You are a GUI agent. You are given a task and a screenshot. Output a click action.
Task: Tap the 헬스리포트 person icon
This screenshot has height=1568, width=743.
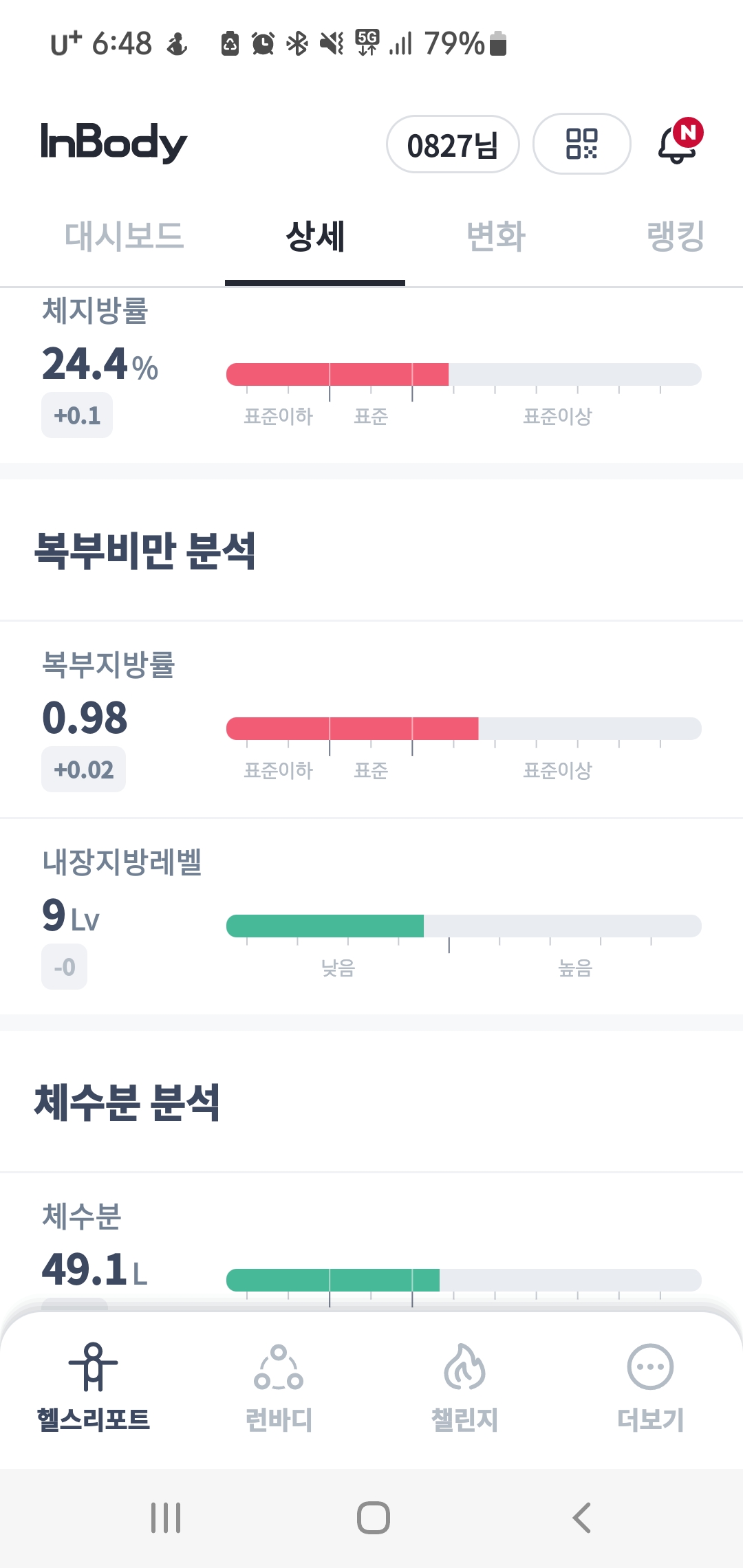click(x=93, y=1366)
